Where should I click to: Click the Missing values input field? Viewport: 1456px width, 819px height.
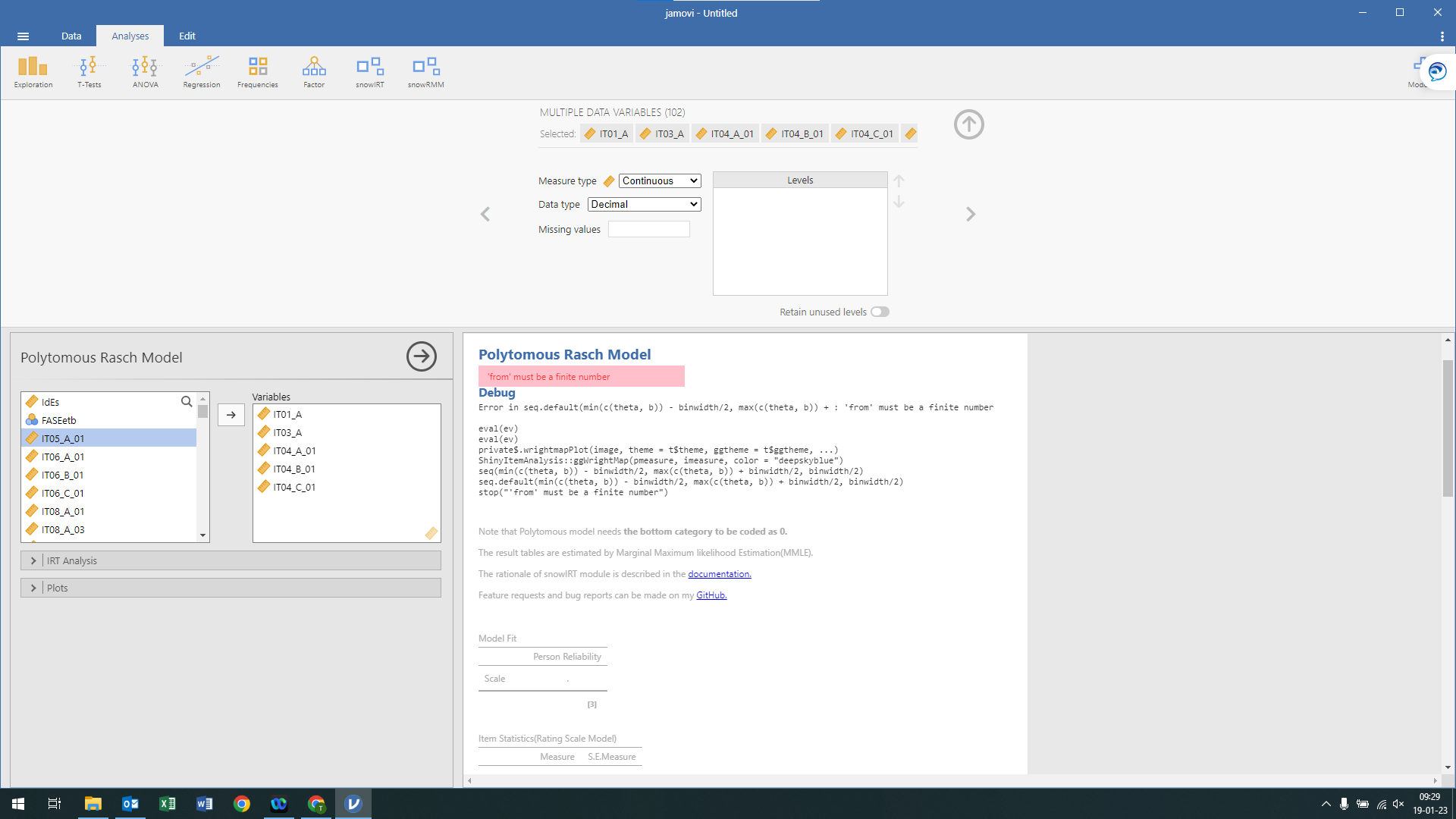(x=649, y=229)
